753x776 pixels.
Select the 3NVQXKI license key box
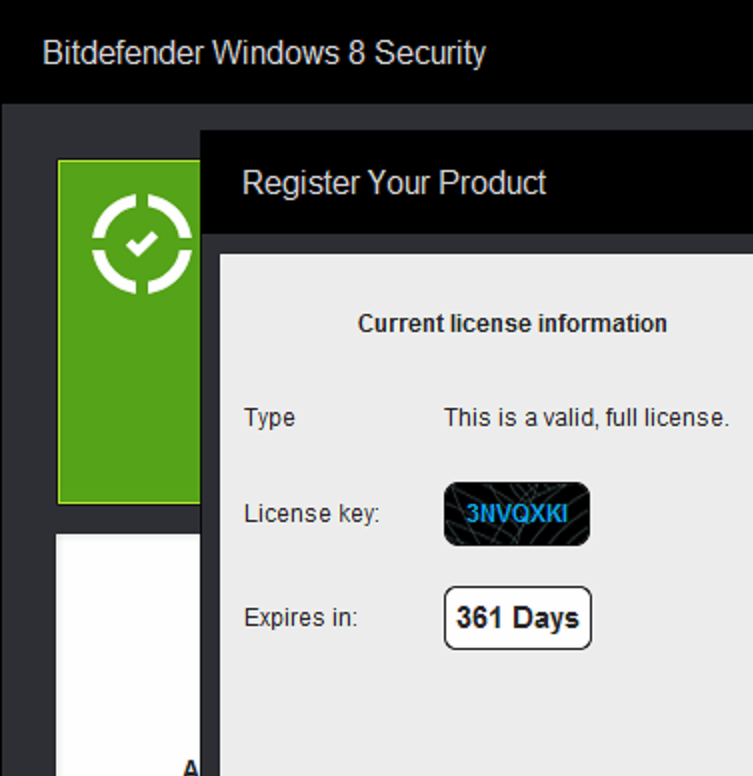click(x=517, y=514)
